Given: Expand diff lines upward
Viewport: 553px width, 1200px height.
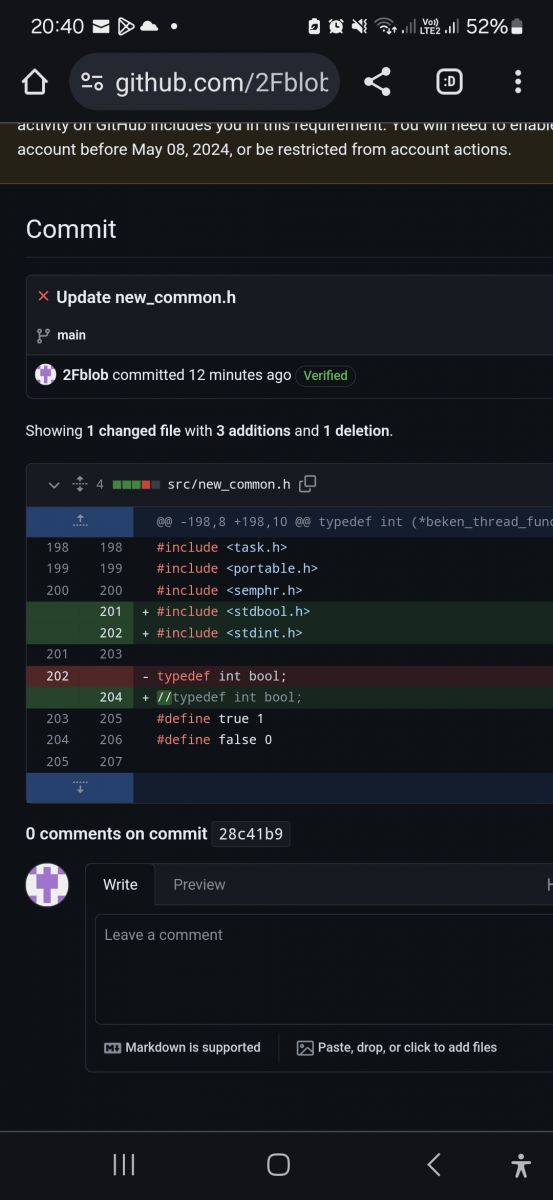Looking at the screenshot, I should [80, 521].
